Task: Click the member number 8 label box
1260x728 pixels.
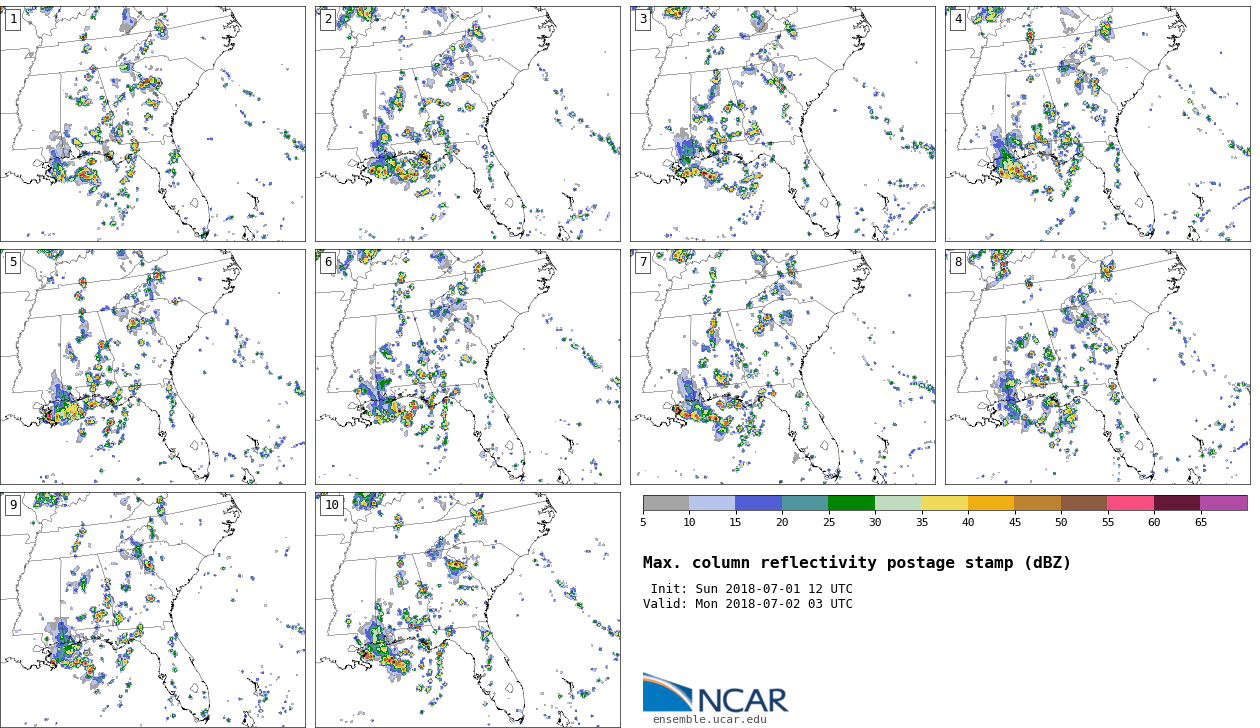Action: [958, 262]
